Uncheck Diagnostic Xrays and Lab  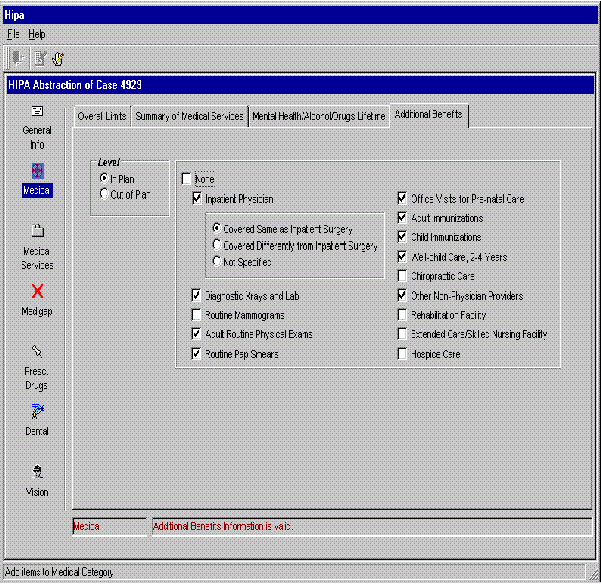197,296
